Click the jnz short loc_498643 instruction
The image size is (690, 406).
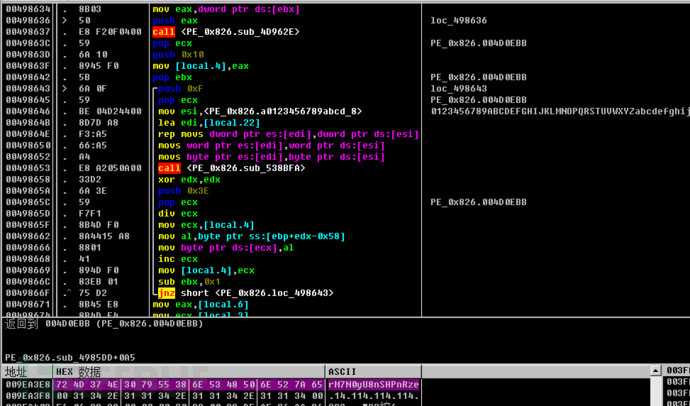246,293
